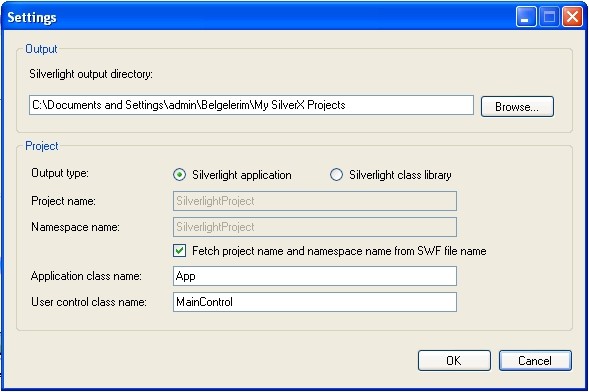Click the Application class name field

[315, 276]
